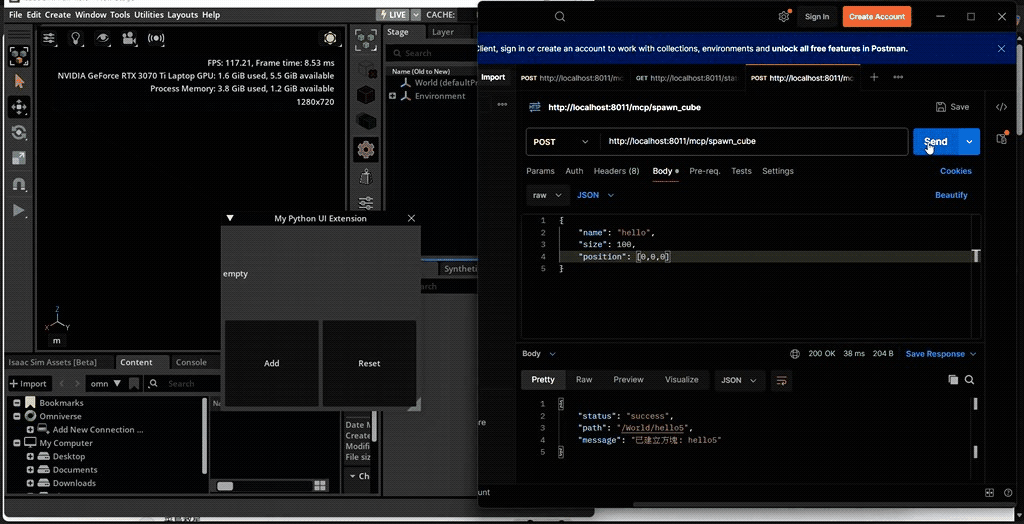Collapse the Omniverse tree node
1024x524 pixels.
point(17,416)
